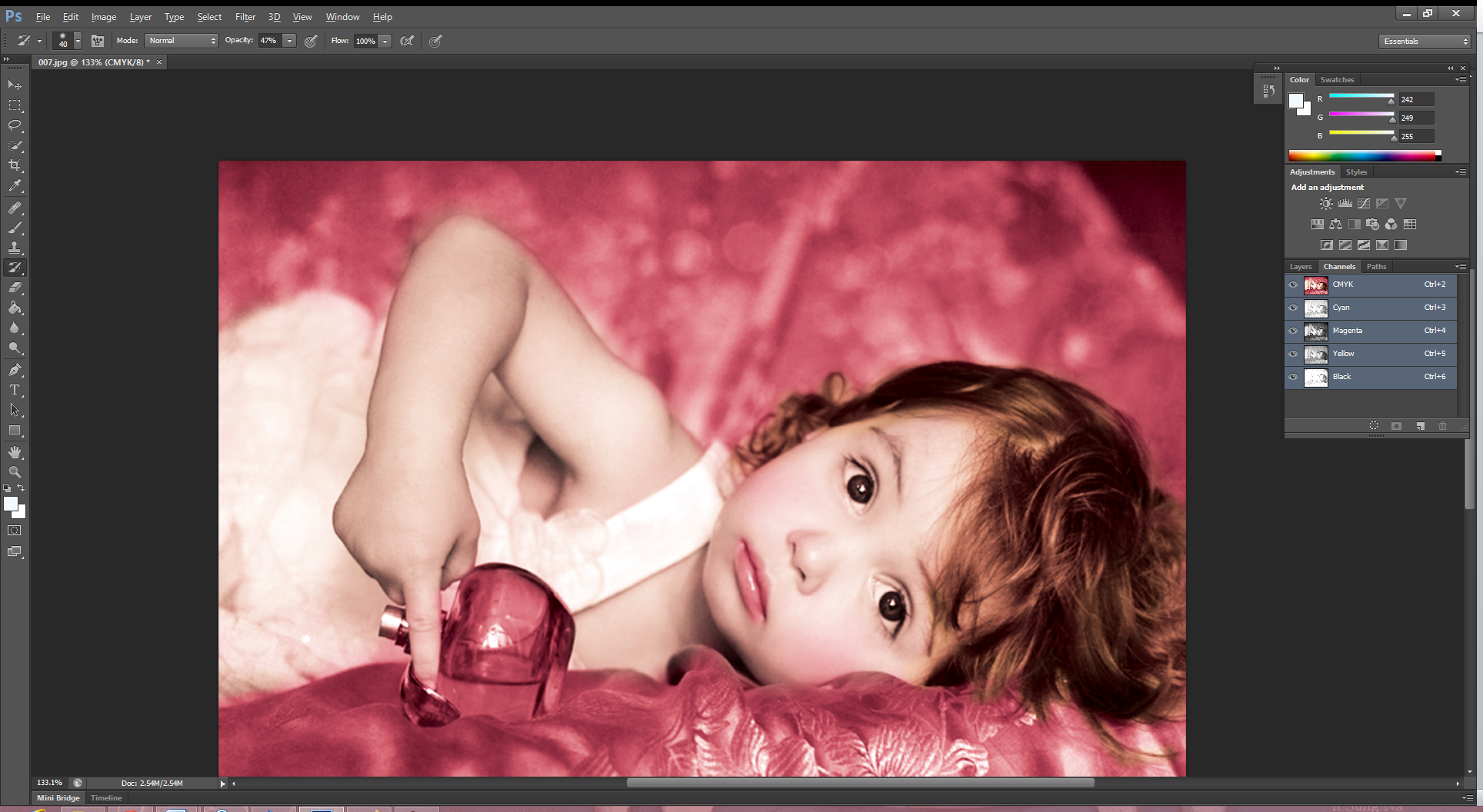Hide the Black channel
The width and height of the screenshot is (1483, 812).
pyautogui.click(x=1293, y=377)
